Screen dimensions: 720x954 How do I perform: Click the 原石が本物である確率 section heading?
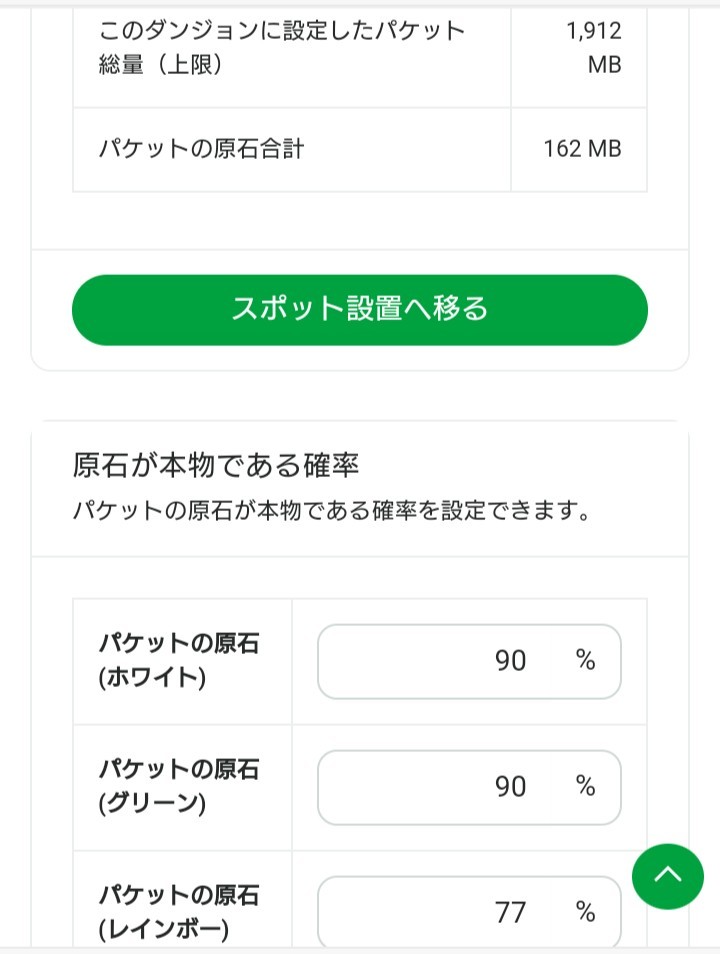tap(216, 465)
